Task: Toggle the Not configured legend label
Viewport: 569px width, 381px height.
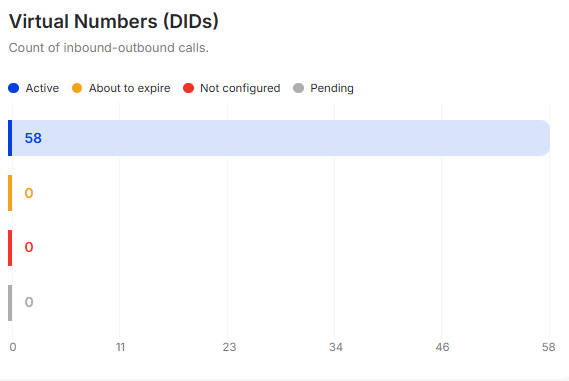Action: (240, 88)
